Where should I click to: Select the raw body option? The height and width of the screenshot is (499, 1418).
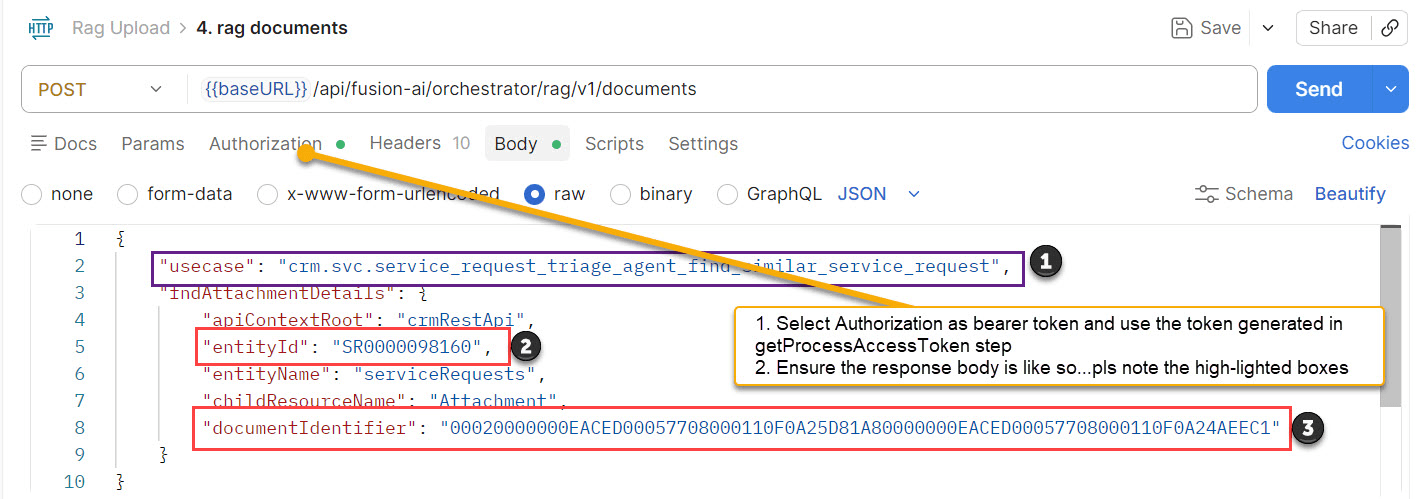pyautogui.click(x=535, y=194)
